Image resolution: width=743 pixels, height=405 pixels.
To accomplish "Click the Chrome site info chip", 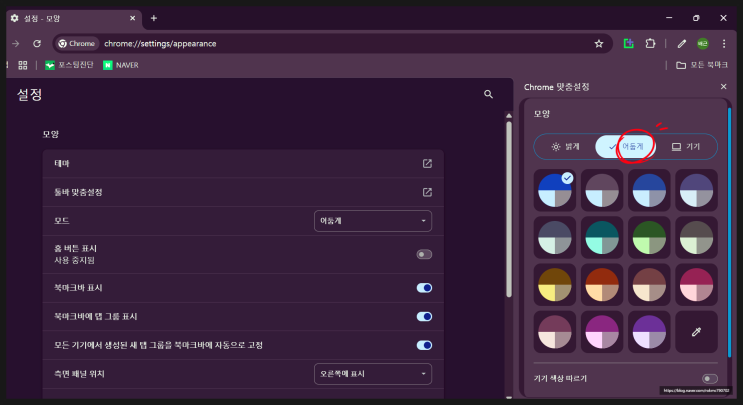I will click(77, 44).
